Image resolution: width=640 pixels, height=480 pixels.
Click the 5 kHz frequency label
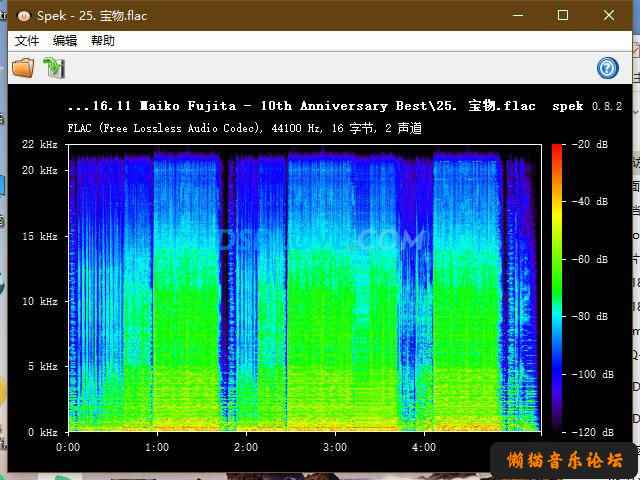pyautogui.click(x=42, y=367)
